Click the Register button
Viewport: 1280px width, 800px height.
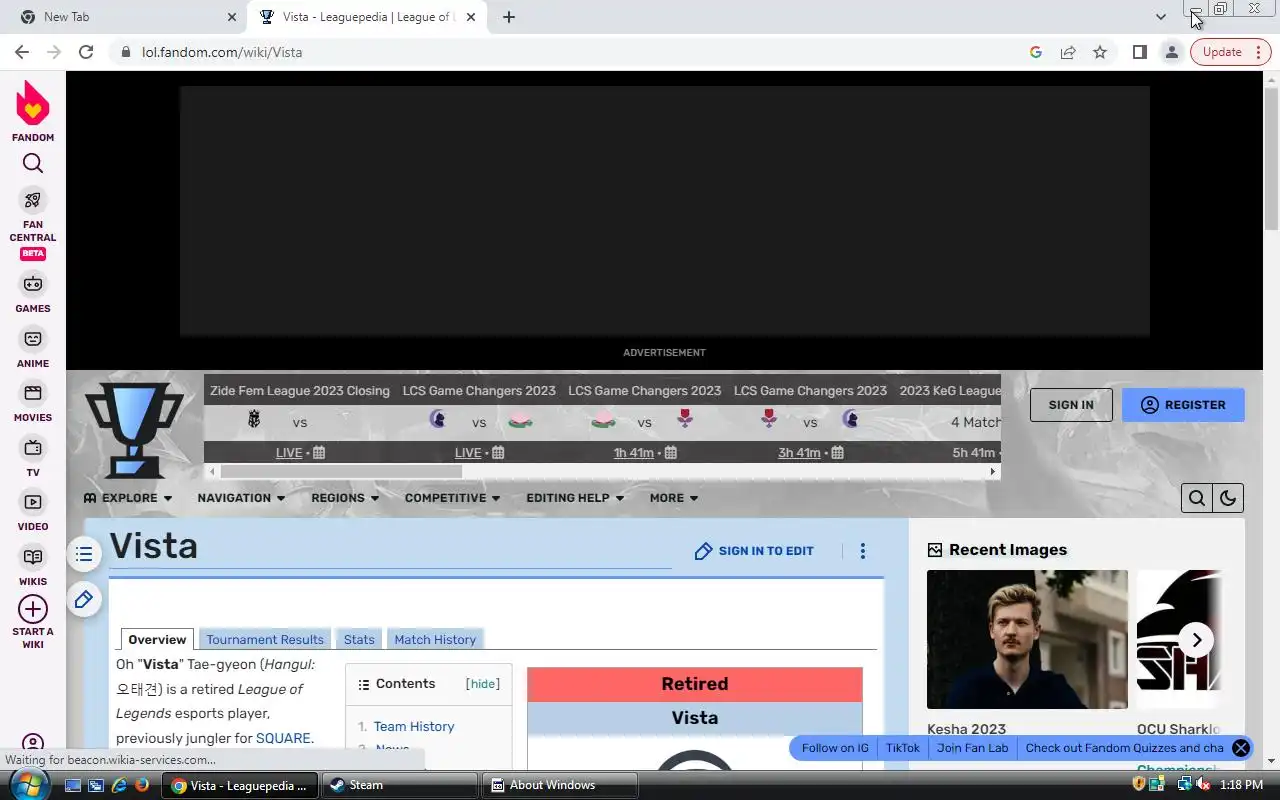(x=1183, y=405)
